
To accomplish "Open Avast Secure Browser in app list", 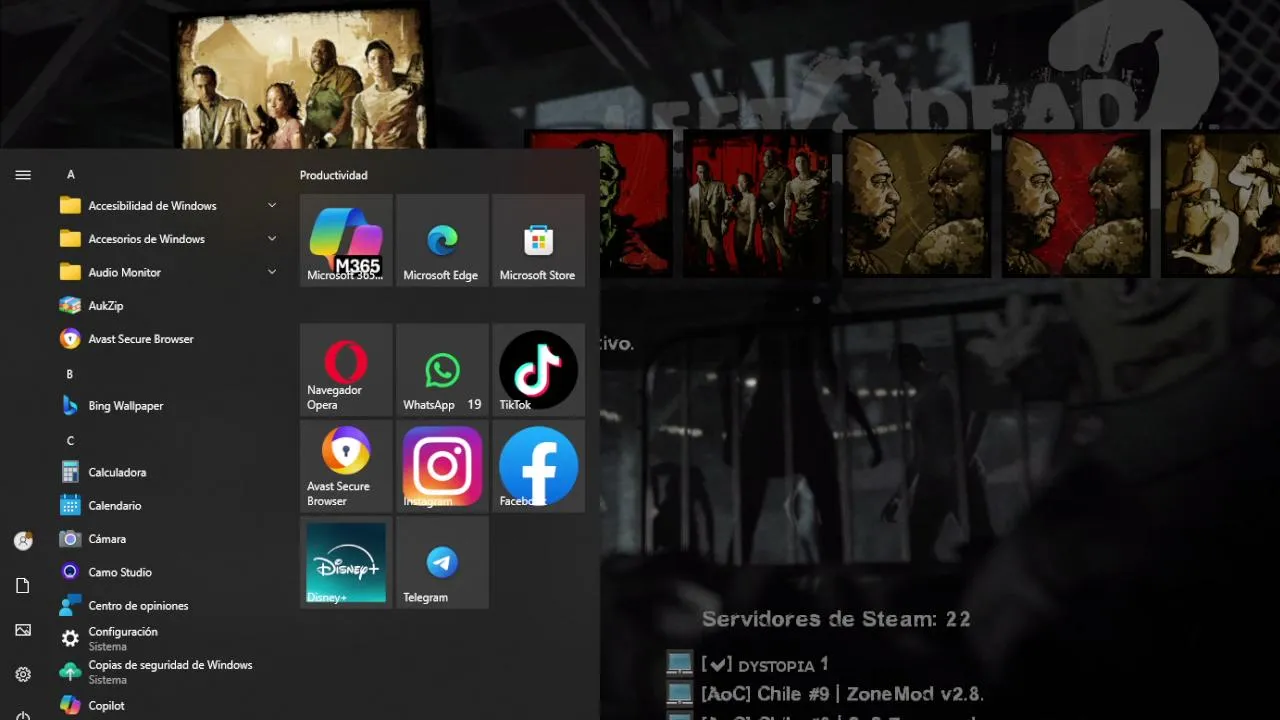I will 170,339.
